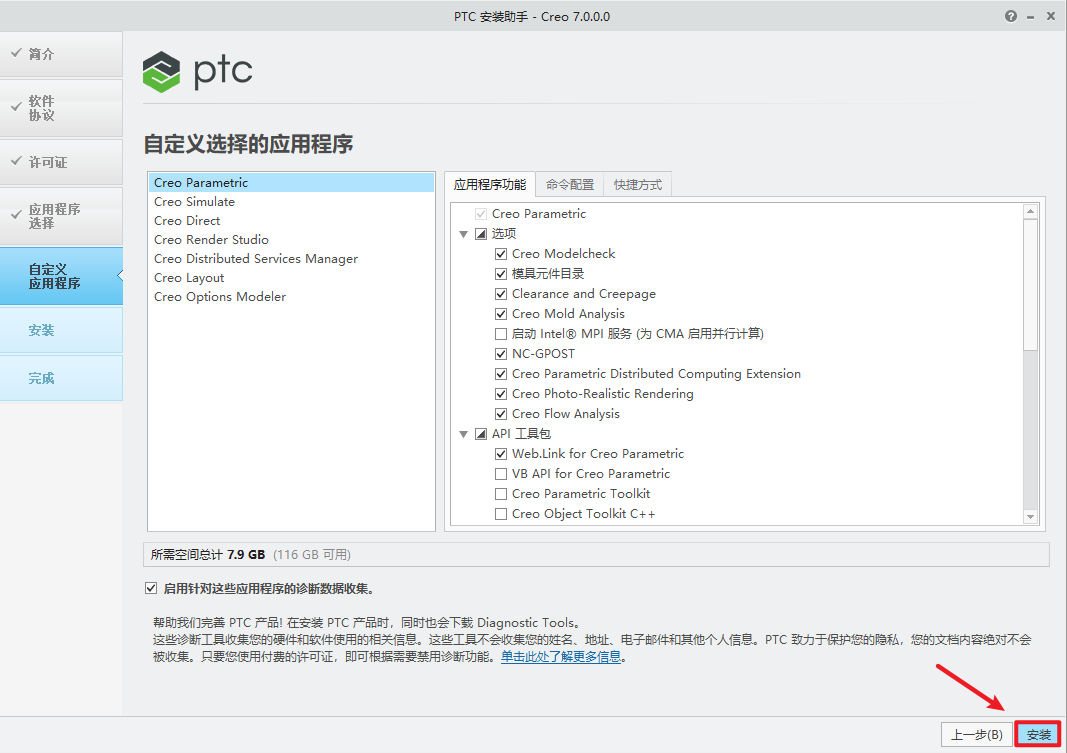
Task: Click the 安装 button
Action: pyautogui.click(x=1038, y=733)
